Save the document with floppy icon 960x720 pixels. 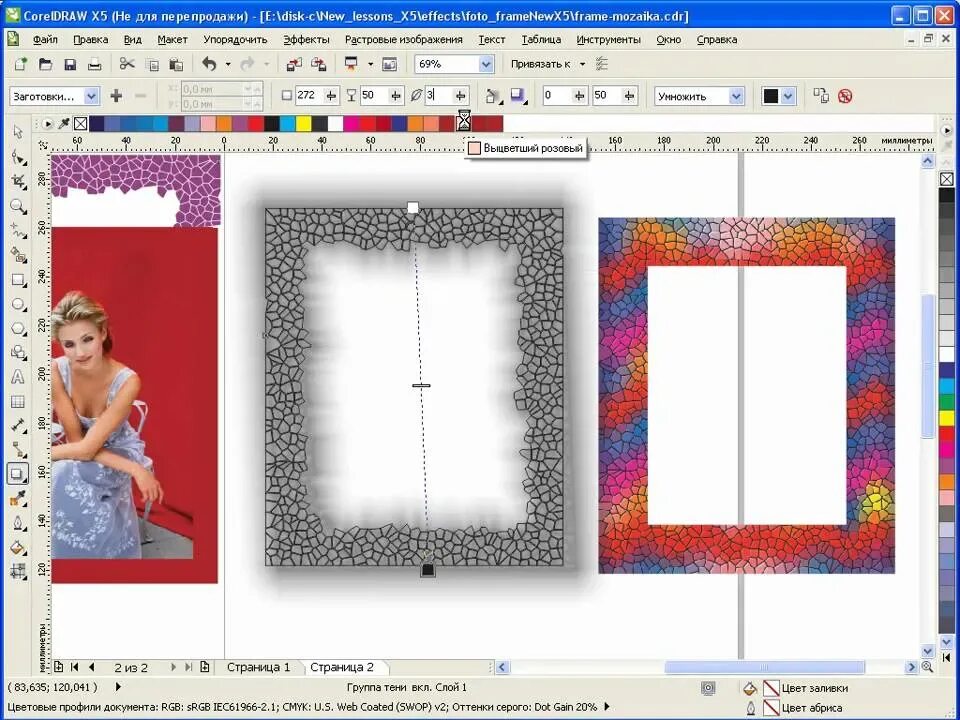(70, 64)
